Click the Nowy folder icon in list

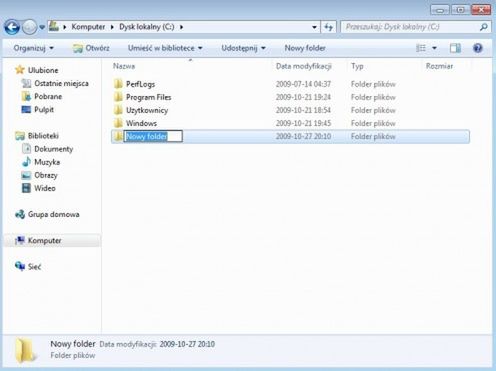(x=118, y=136)
